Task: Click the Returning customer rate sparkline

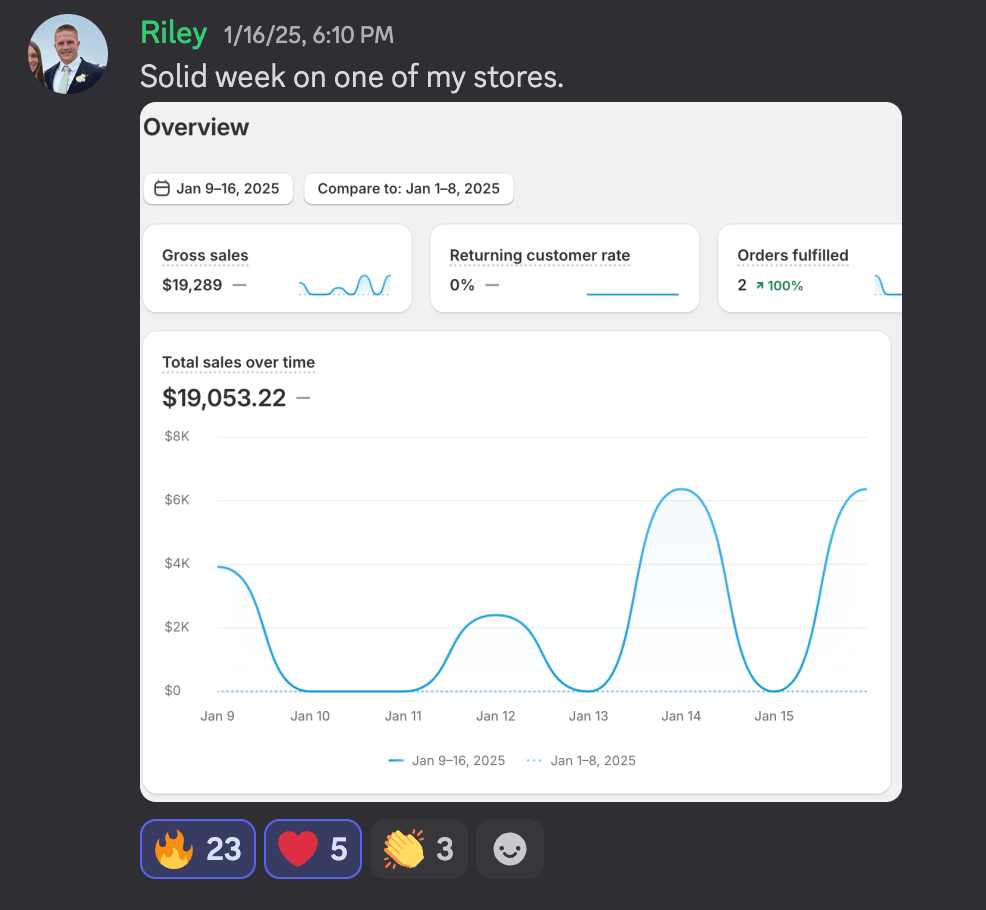Action: click(632, 293)
